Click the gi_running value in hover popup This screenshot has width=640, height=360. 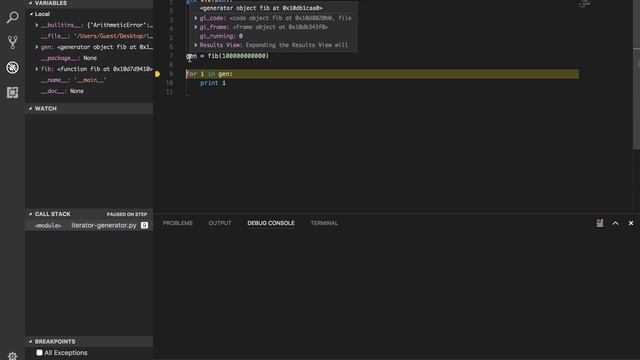[241, 36]
